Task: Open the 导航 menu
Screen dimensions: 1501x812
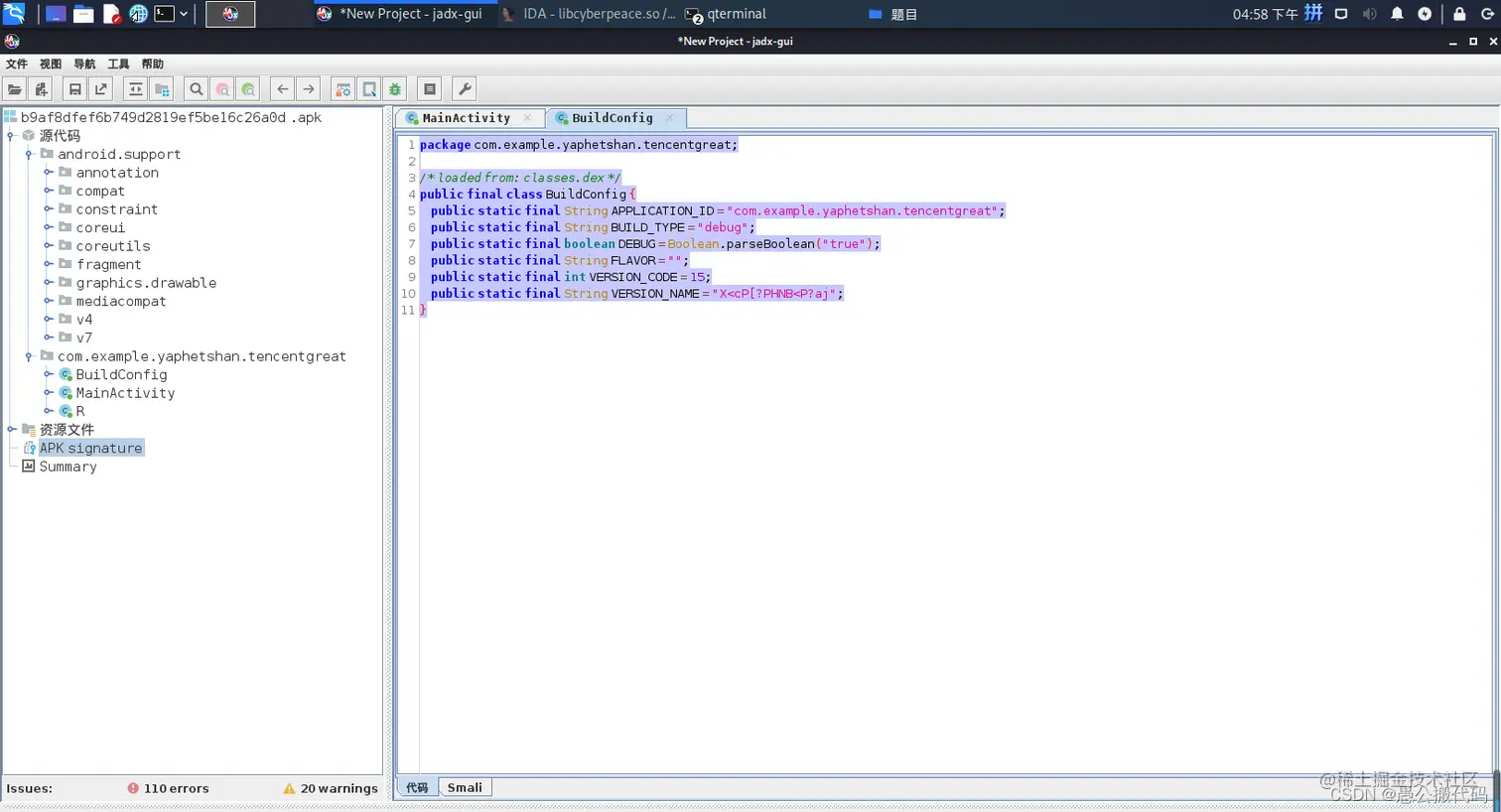Action: coord(84,64)
